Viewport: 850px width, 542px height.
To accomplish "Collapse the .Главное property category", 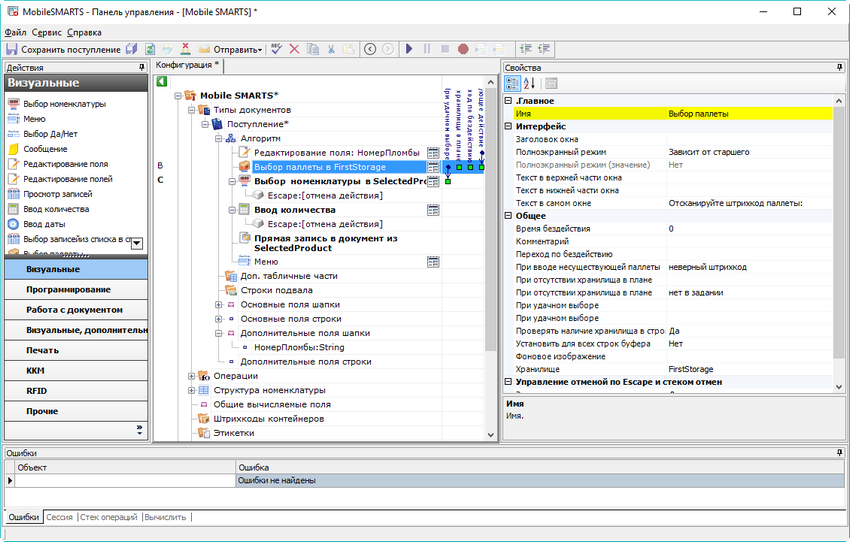I will [x=508, y=101].
